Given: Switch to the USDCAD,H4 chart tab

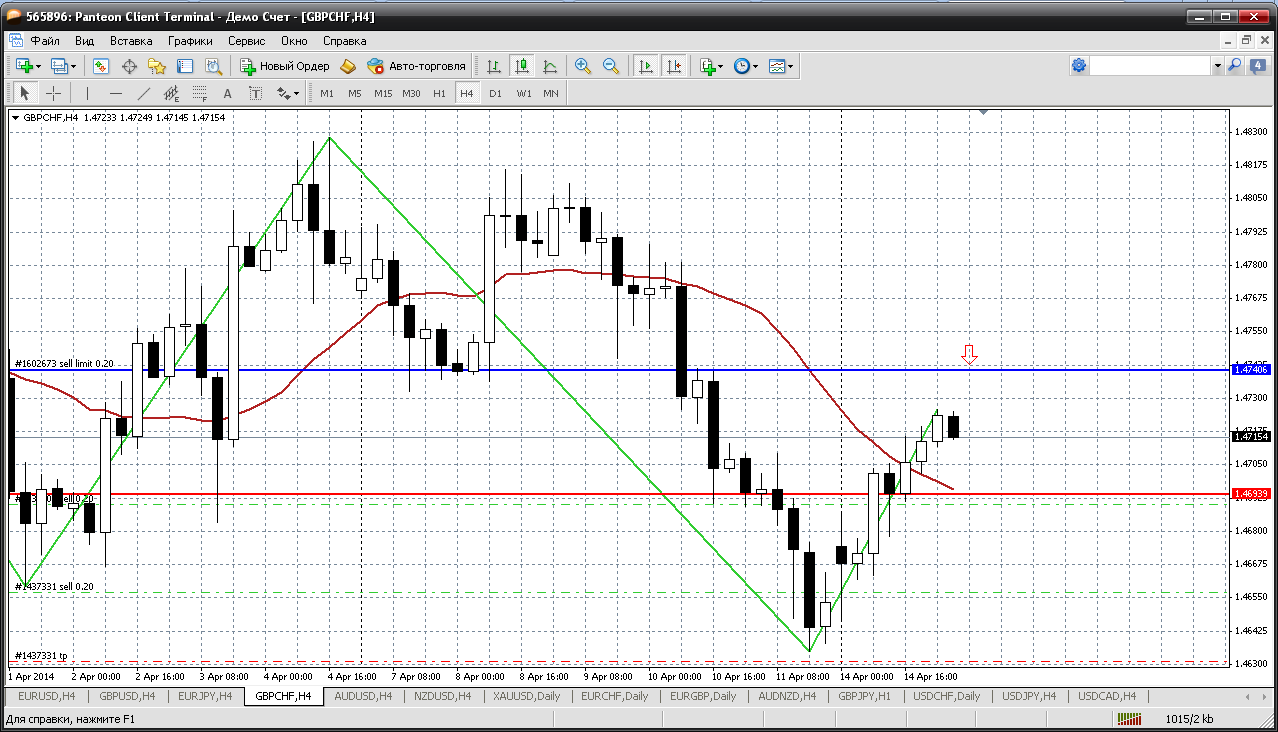Looking at the screenshot, I should (1107, 696).
